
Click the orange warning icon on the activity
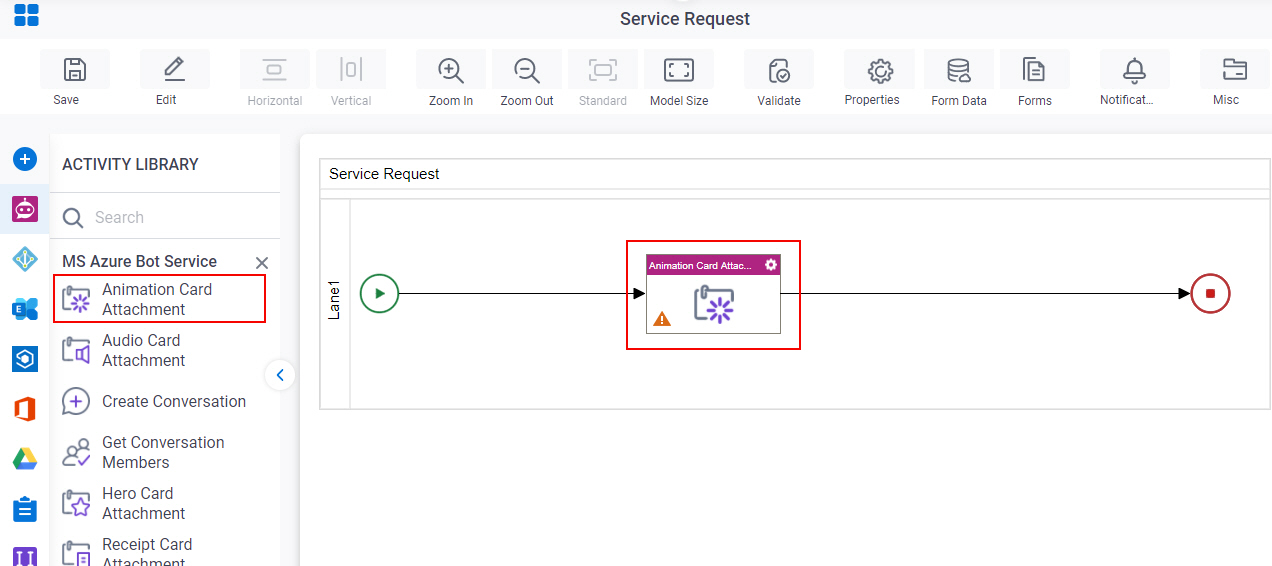[662, 319]
